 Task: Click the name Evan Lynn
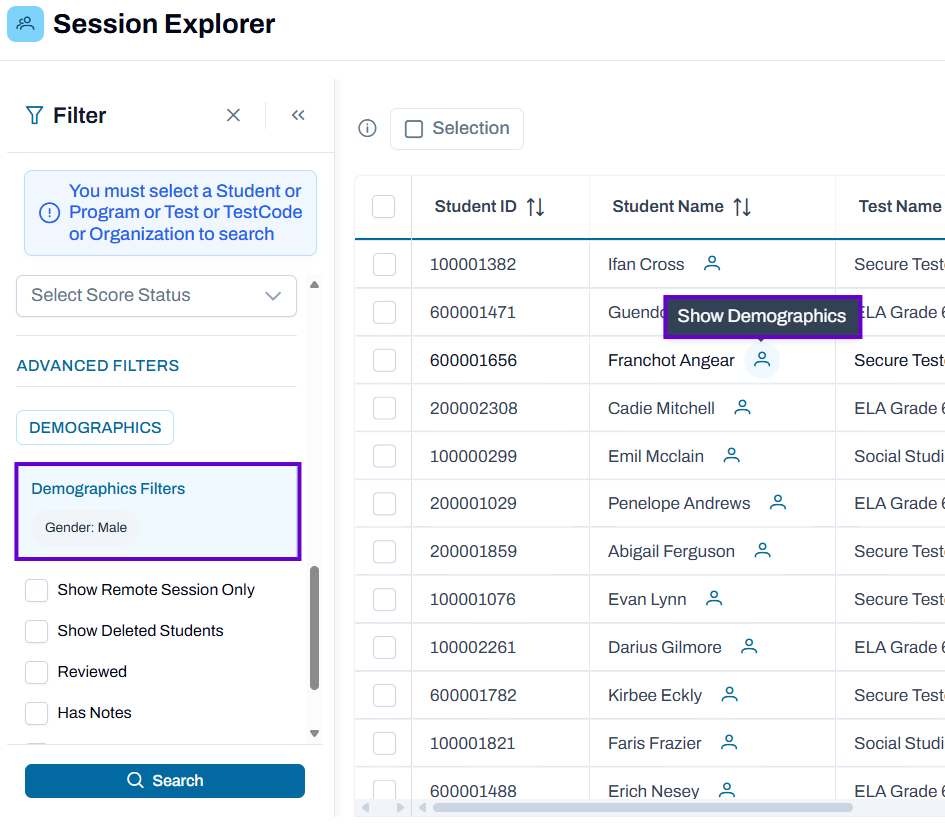[647, 599]
